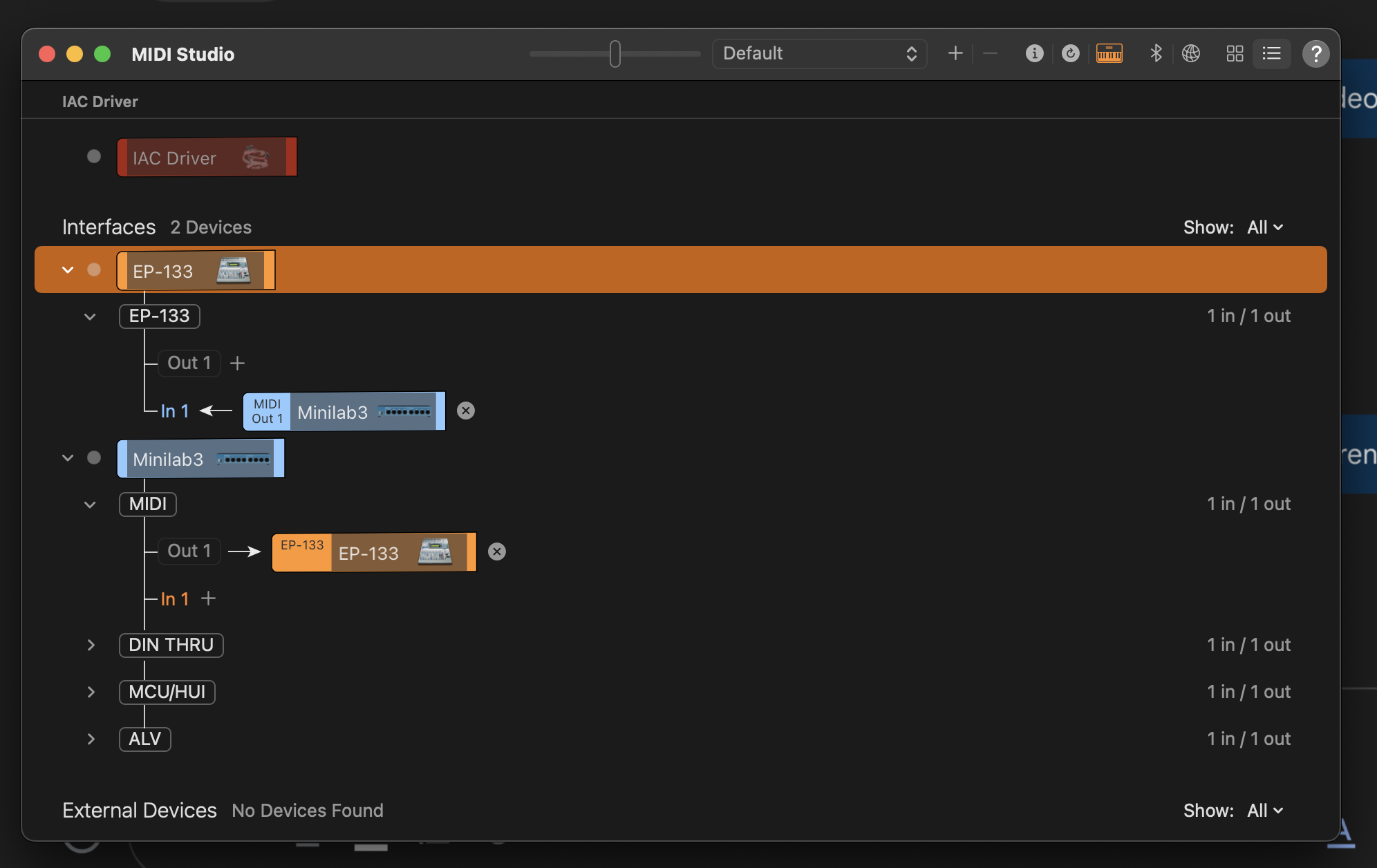
Task: Switch to list hierarchy view
Action: pos(1271,53)
